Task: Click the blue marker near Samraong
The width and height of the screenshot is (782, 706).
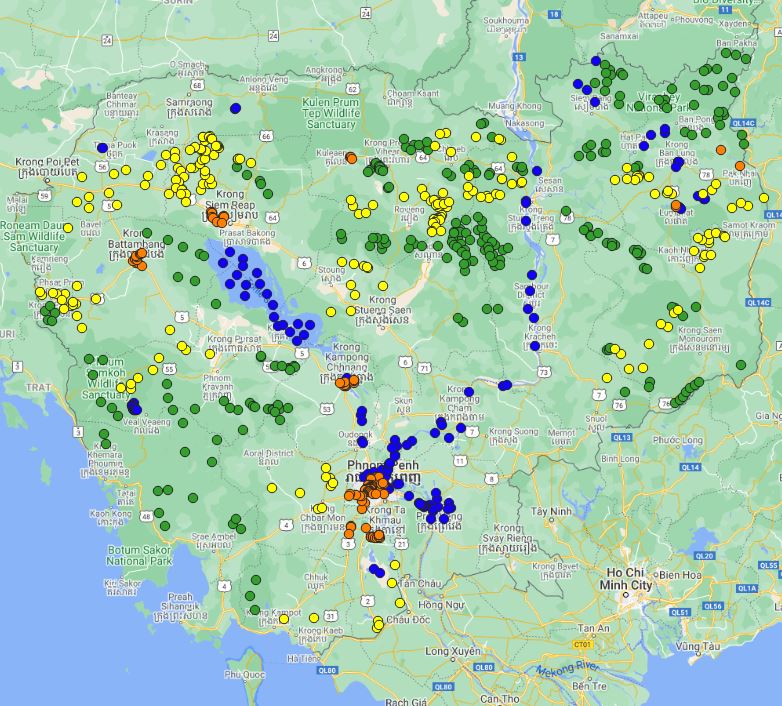Action: pyautogui.click(x=235, y=108)
